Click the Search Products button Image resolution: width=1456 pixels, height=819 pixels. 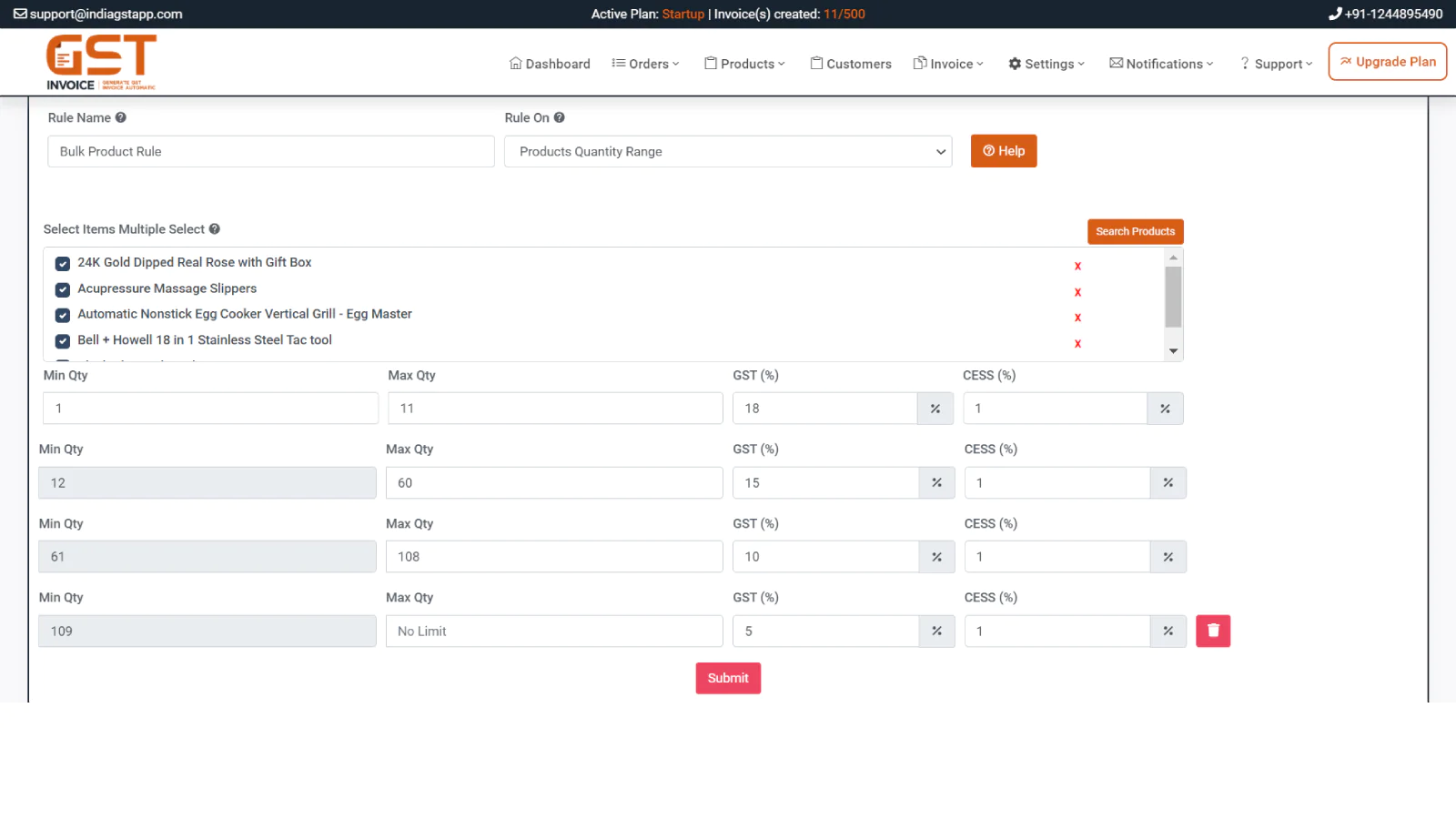click(1135, 231)
